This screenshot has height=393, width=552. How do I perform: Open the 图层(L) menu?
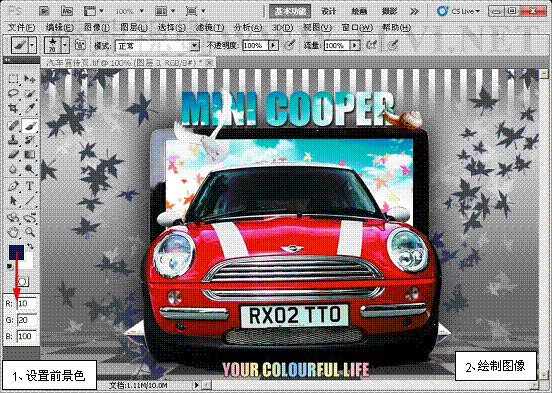(x=134, y=27)
